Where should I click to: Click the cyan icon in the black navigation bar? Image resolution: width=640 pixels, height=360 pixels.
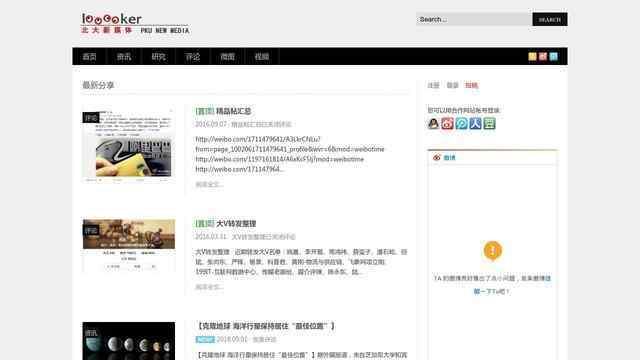553,56
